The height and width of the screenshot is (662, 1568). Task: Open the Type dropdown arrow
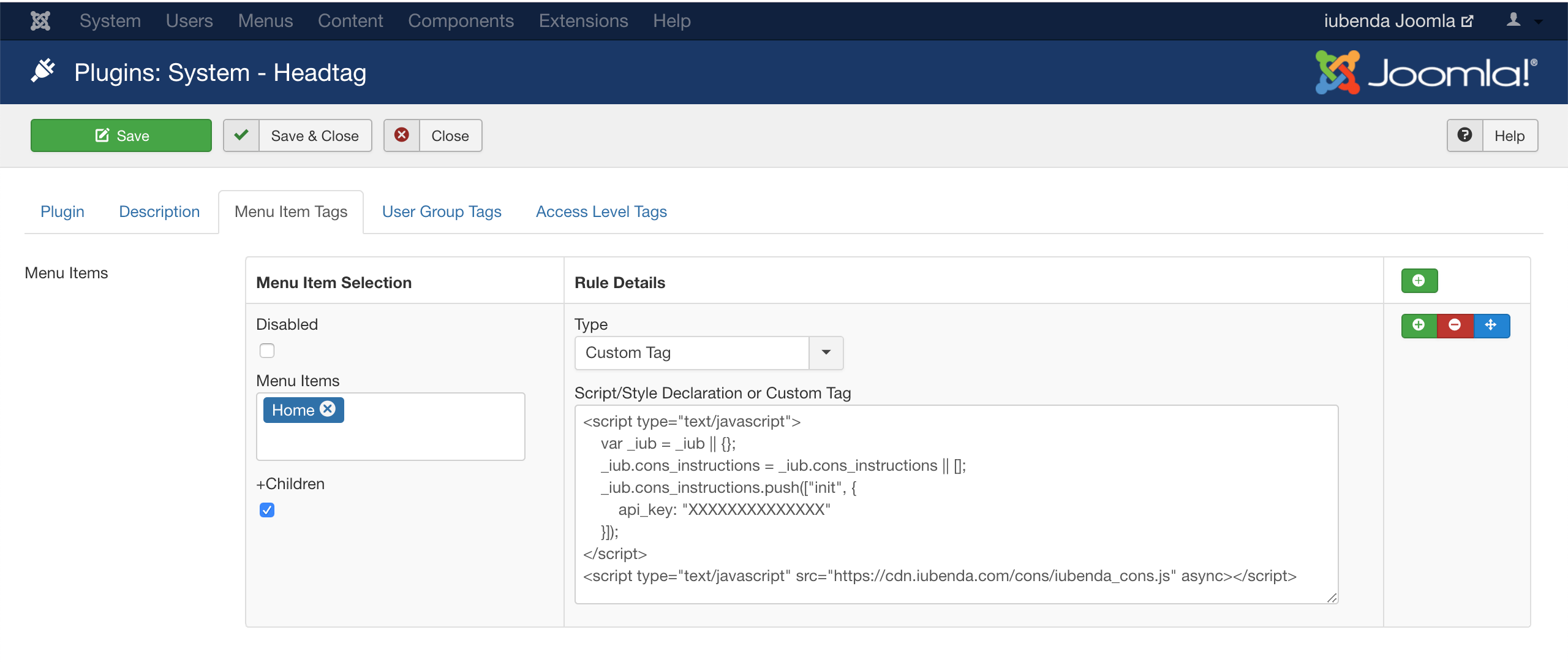pos(826,352)
